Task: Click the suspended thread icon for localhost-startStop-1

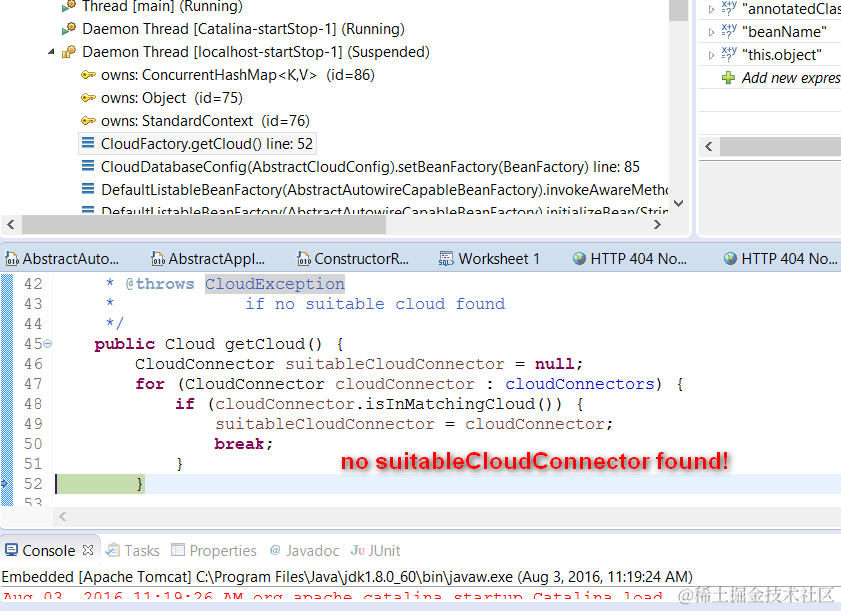Action: [69, 52]
